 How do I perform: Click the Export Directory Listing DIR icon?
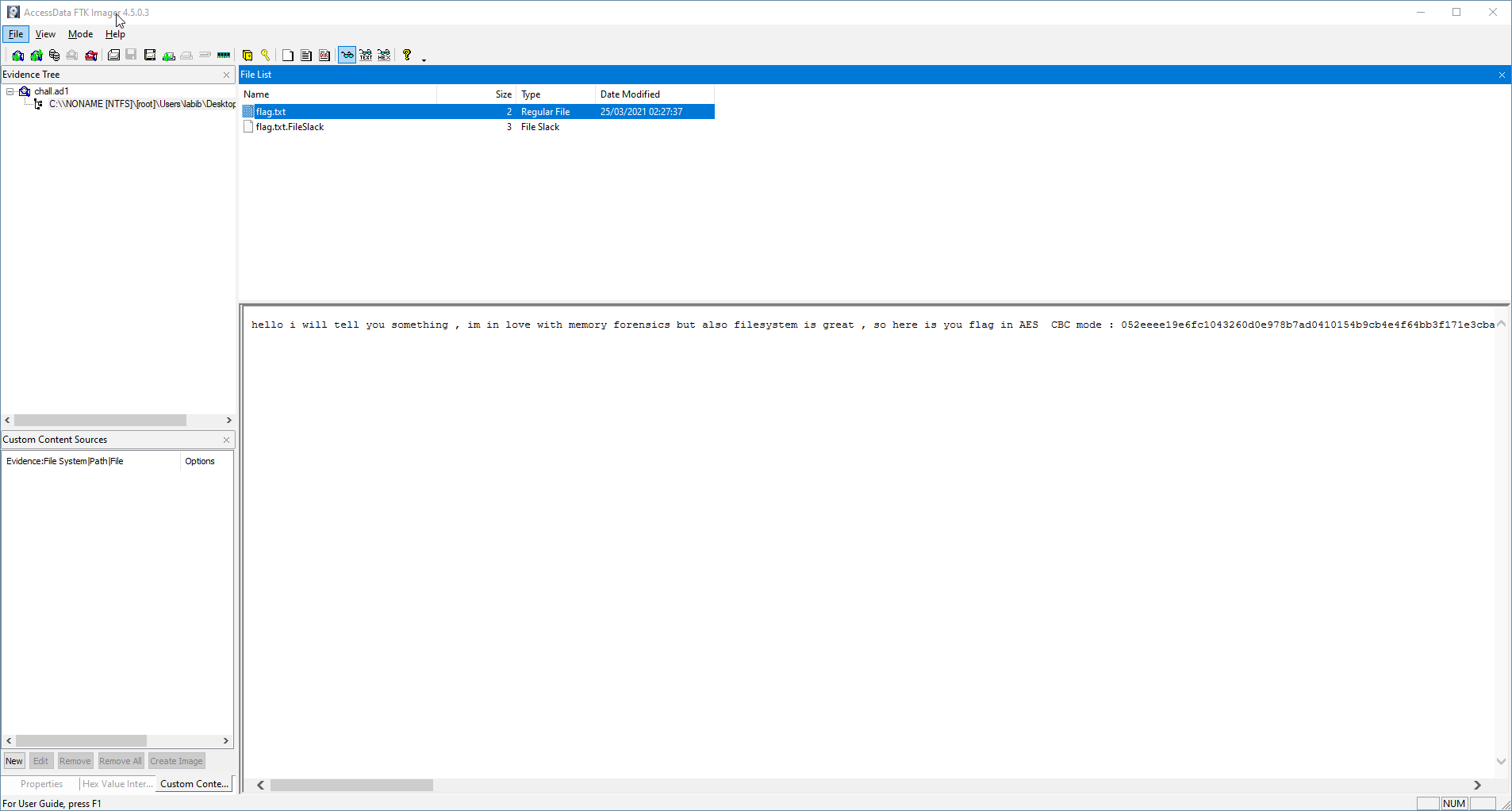pyautogui.click(x=324, y=56)
